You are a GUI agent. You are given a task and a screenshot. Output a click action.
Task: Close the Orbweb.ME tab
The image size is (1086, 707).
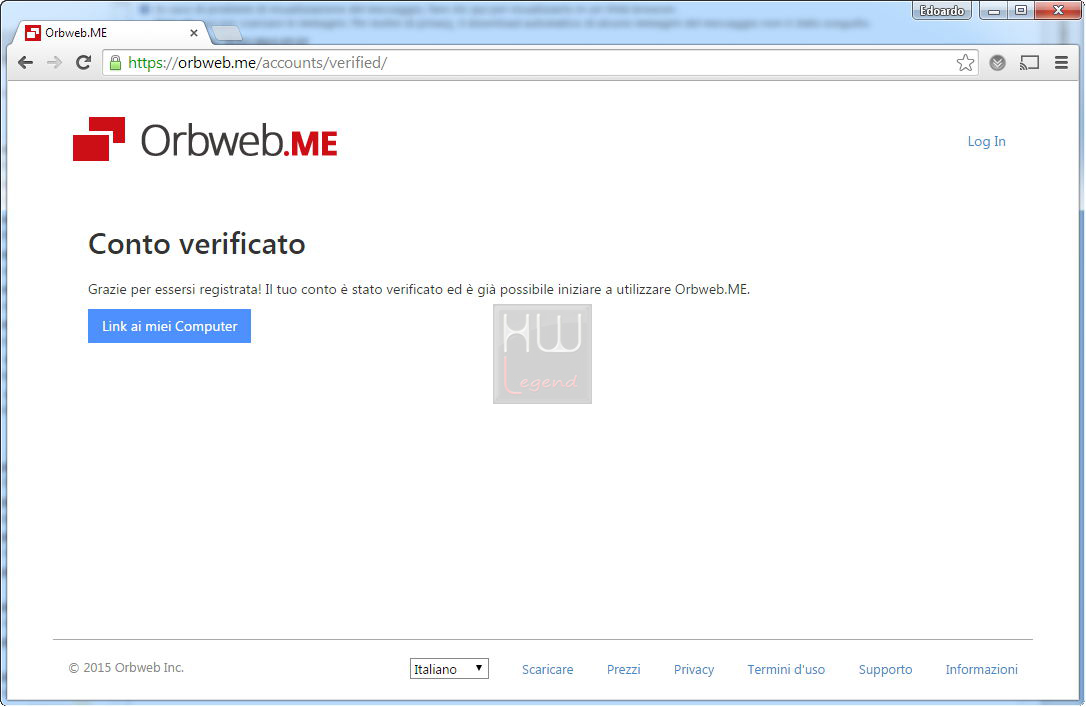coord(194,33)
